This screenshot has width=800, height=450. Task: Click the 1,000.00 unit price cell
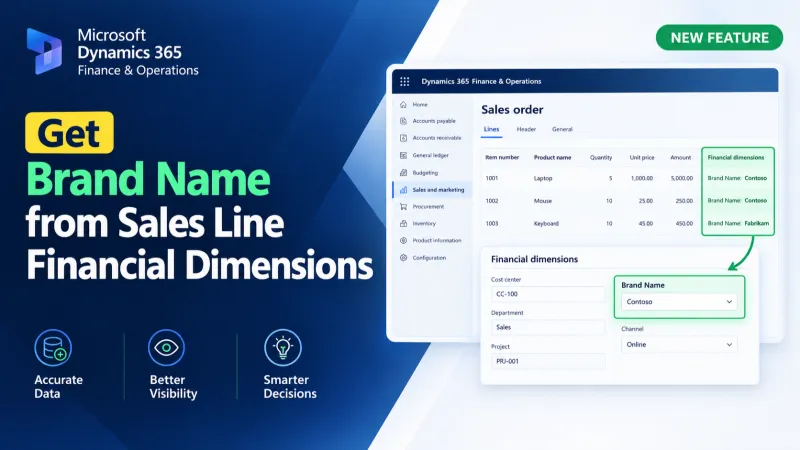pyautogui.click(x=642, y=178)
